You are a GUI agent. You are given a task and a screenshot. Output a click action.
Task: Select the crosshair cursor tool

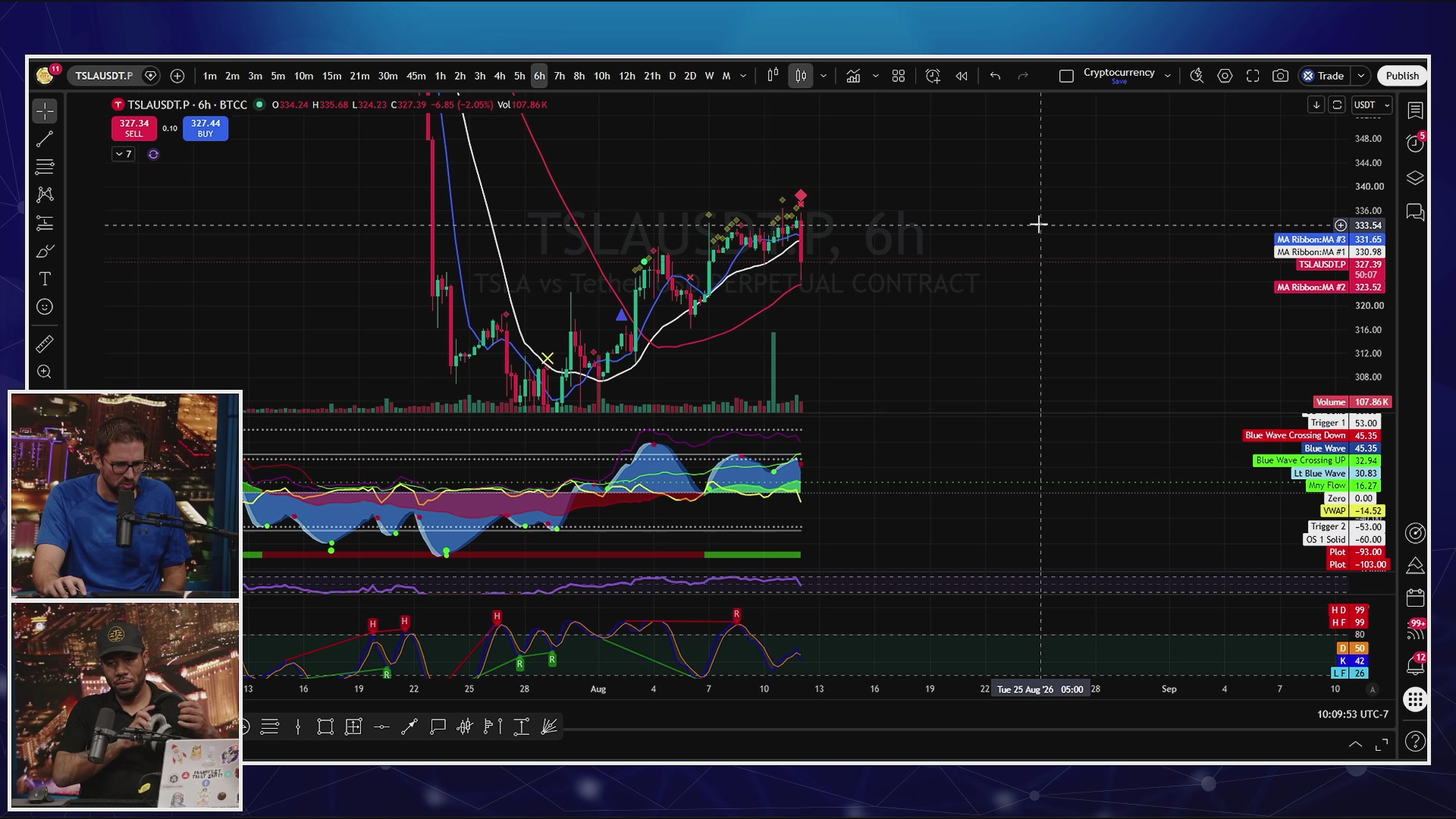click(45, 111)
